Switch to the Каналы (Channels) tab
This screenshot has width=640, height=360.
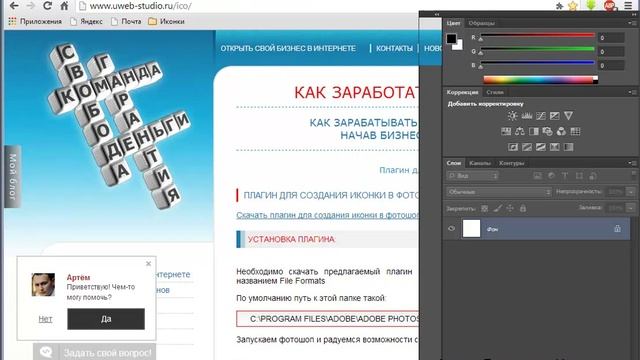(480, 163)
